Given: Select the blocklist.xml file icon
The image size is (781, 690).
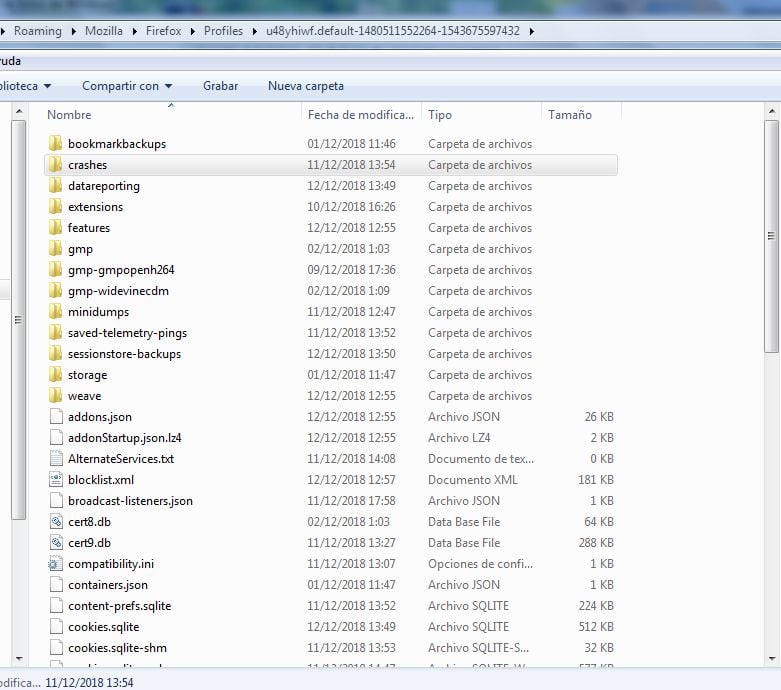Looking at the screenshot, I should click(56, 480).
